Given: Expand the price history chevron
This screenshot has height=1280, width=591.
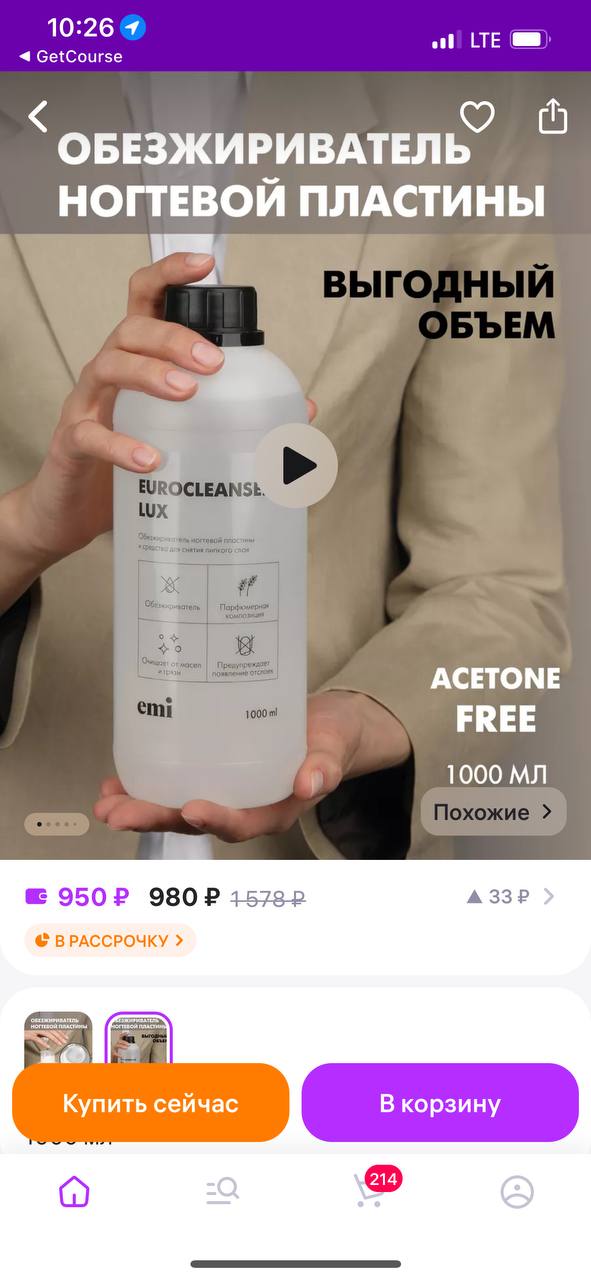Looking at the screenshot, I should (x=548, y=897).
